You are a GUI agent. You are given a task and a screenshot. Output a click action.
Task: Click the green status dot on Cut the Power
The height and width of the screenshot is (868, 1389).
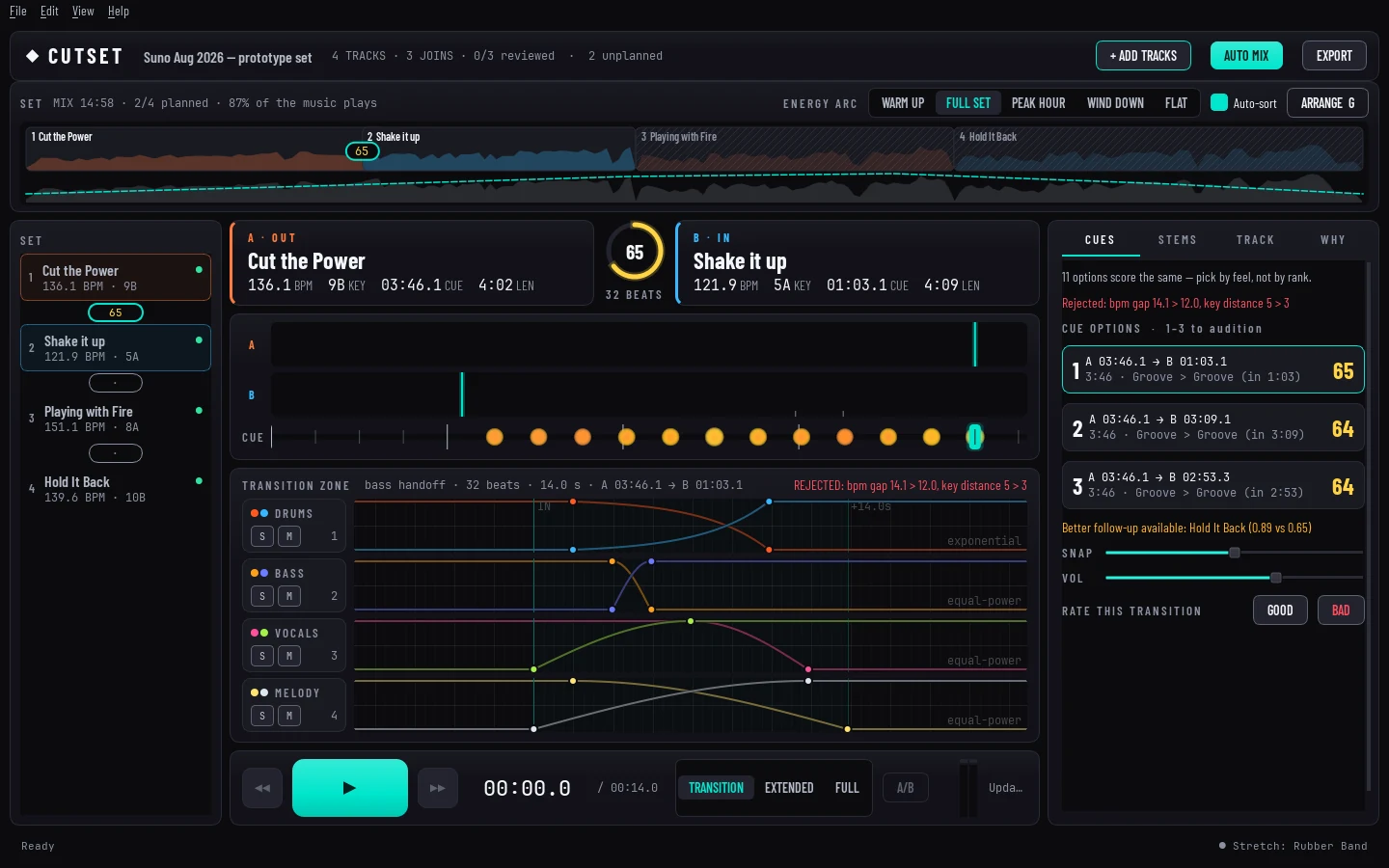[x=199, y=269]
